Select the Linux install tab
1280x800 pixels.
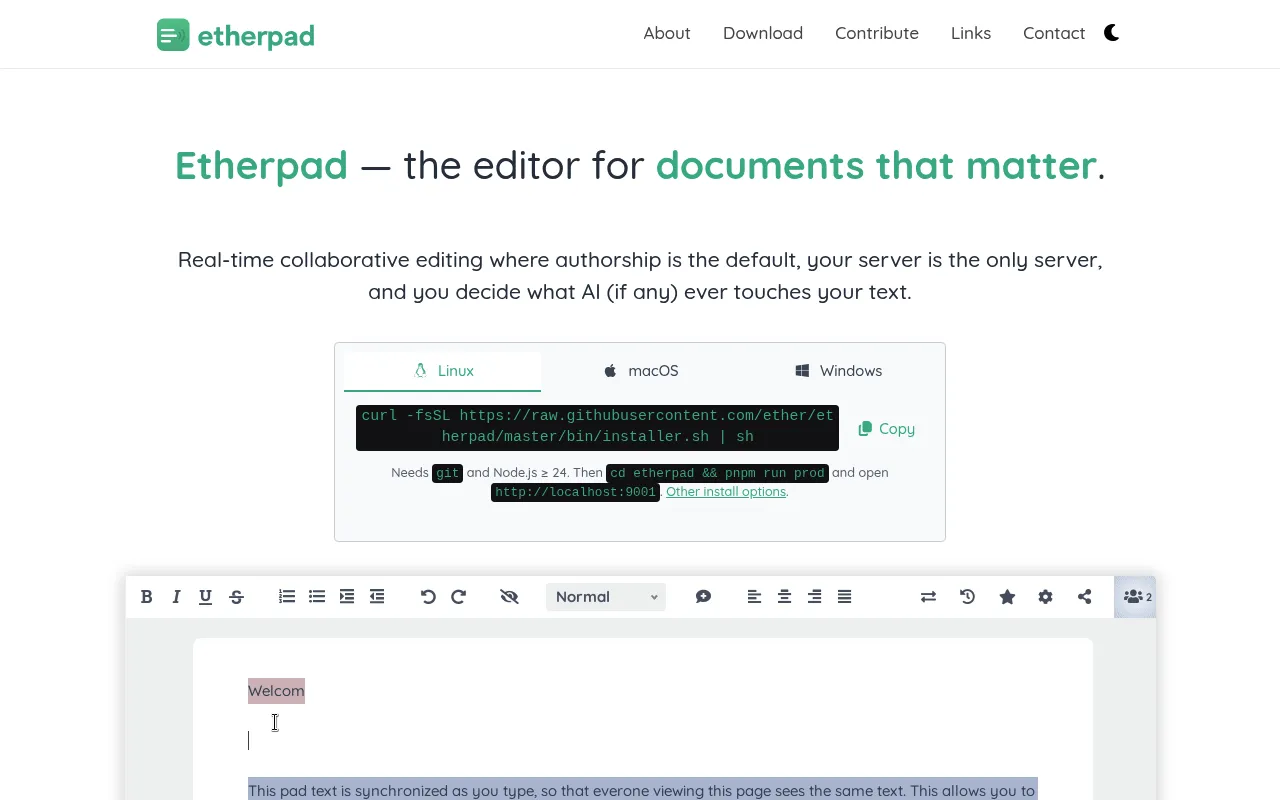point(443,371)
